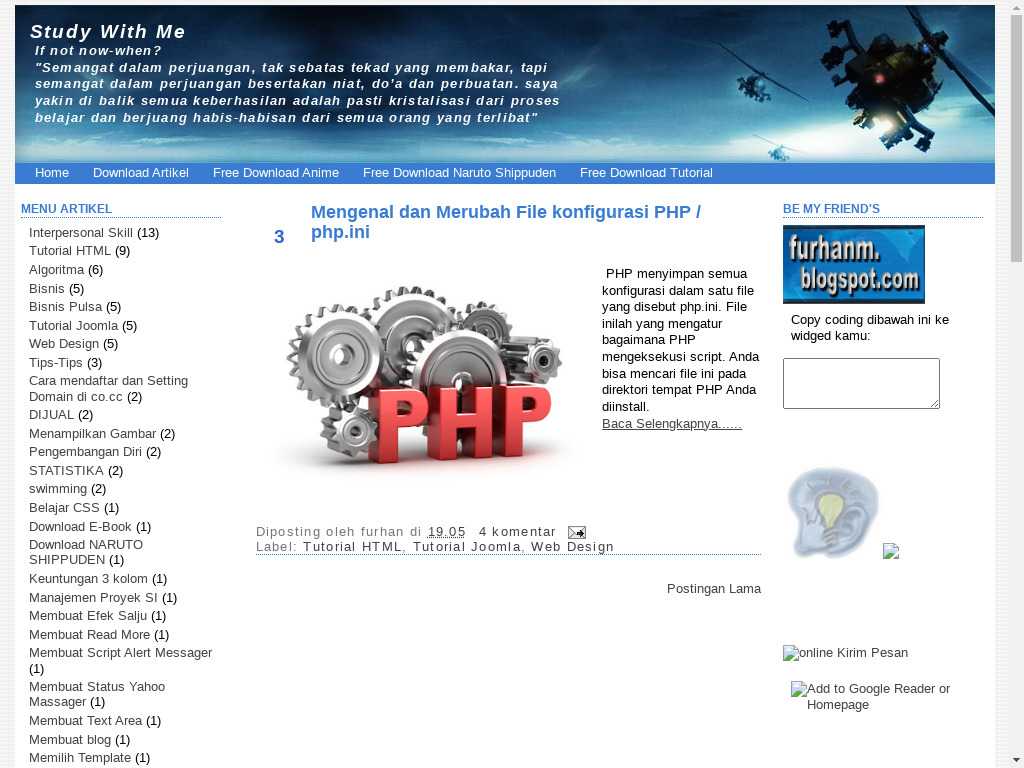The width and height of the screenshot is (1024, 768).
Task: Go to Free Download Anime page
Action: click(276, 173)
